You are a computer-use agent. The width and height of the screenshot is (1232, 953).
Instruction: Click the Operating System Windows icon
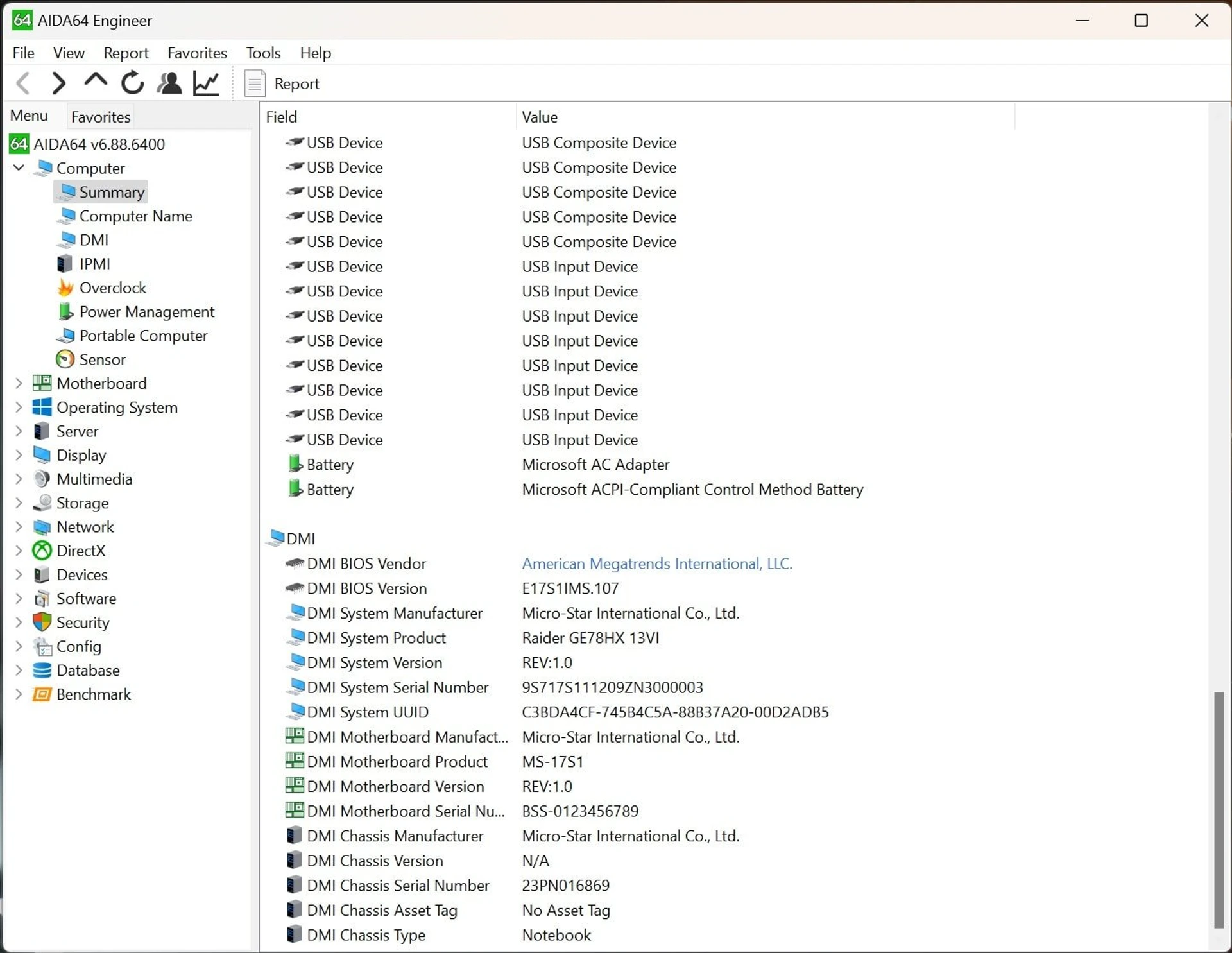42,407
